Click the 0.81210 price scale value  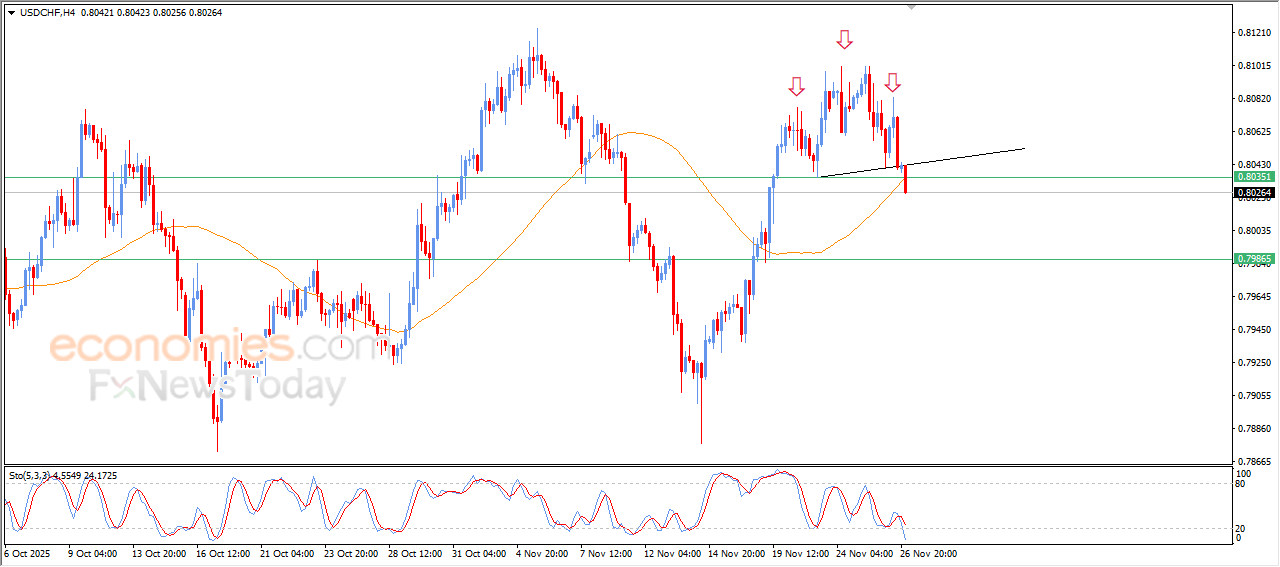(x=1253, y=33)
